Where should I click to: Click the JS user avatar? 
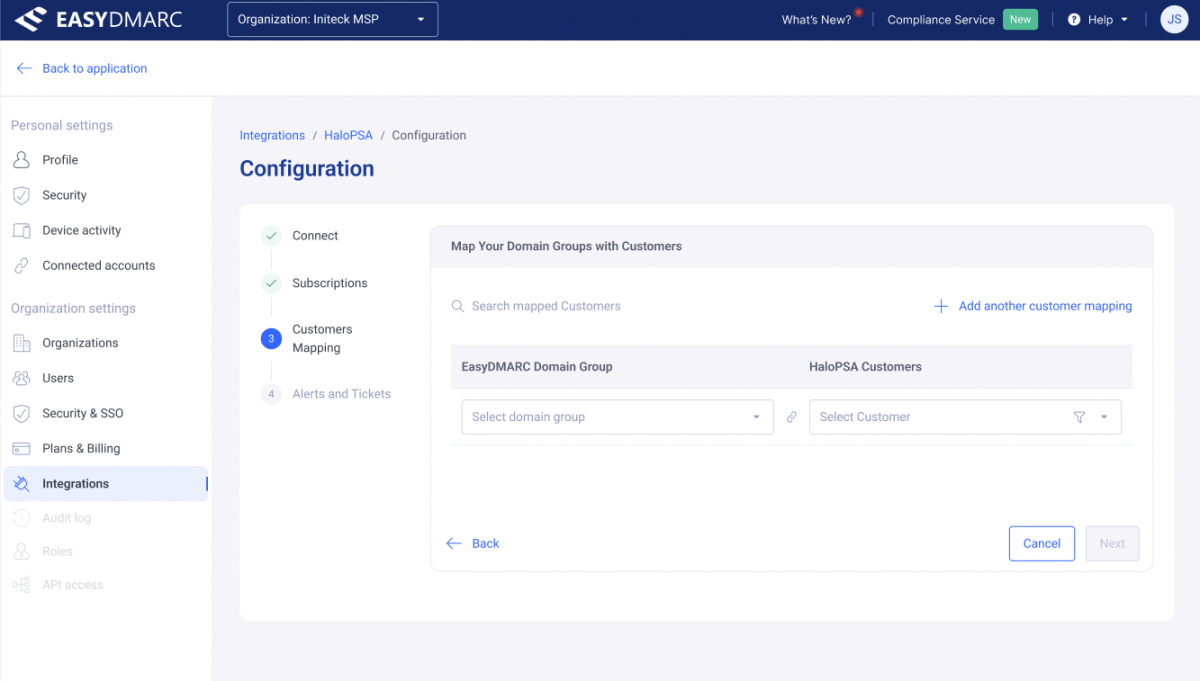pos(1173,19)
